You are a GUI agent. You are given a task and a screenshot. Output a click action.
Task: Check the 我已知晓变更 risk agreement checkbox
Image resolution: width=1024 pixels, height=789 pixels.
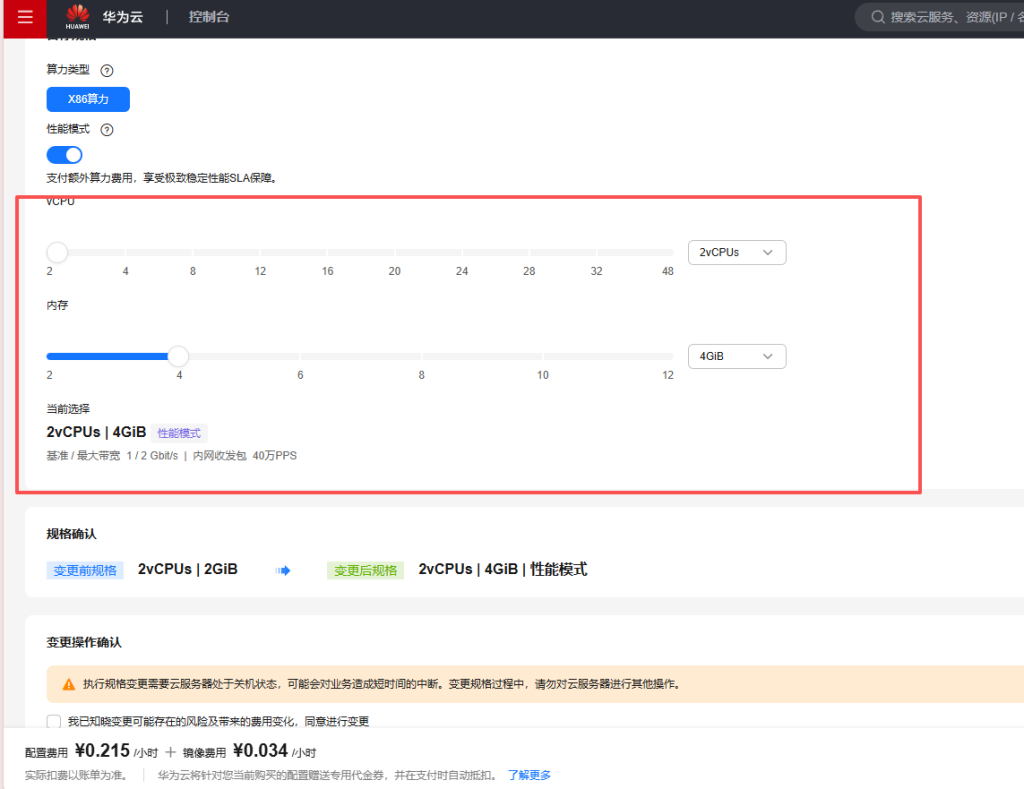tap(54, 721)
